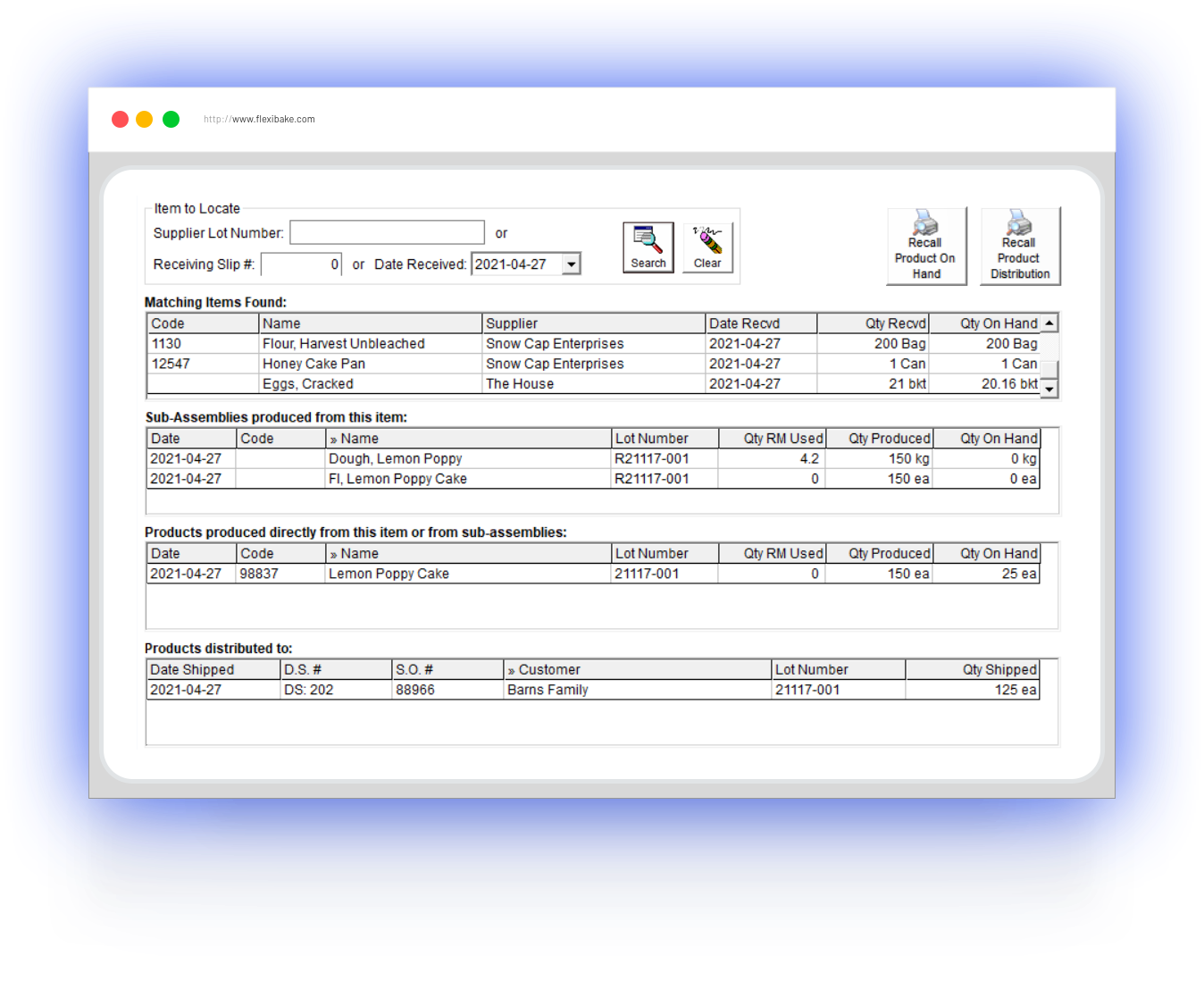Click the Clear eraser button

pos(707,247)
